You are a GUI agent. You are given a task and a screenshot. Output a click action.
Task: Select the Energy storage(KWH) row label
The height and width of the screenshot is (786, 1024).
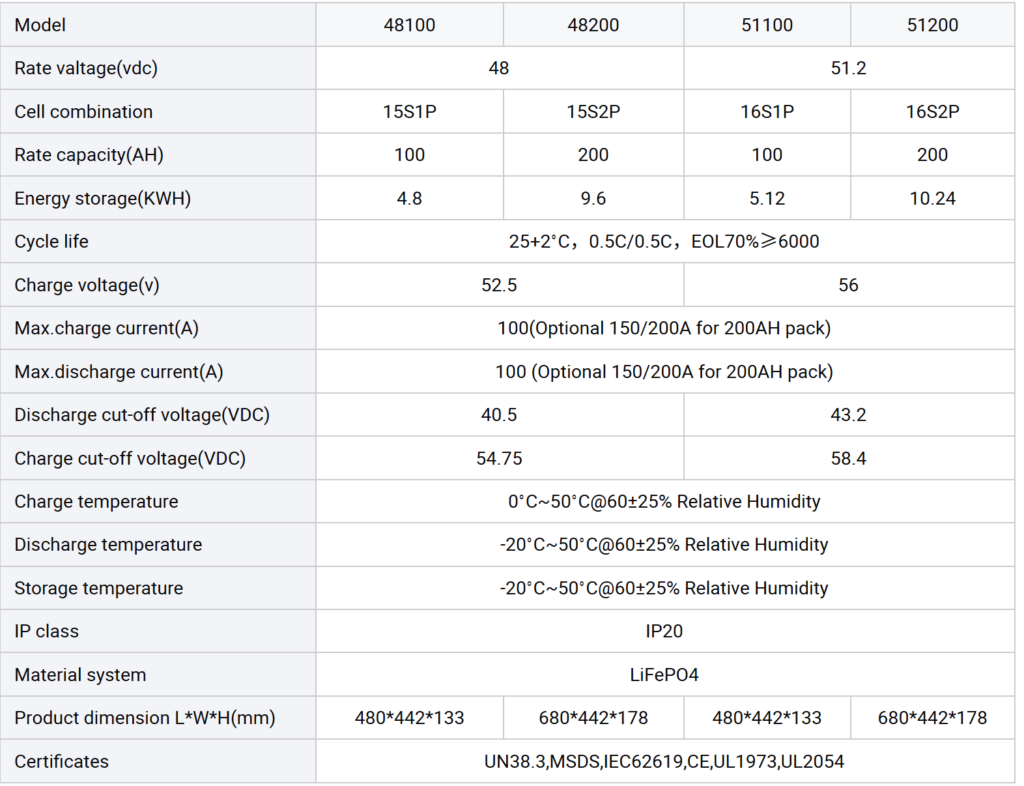click(102, 198)
